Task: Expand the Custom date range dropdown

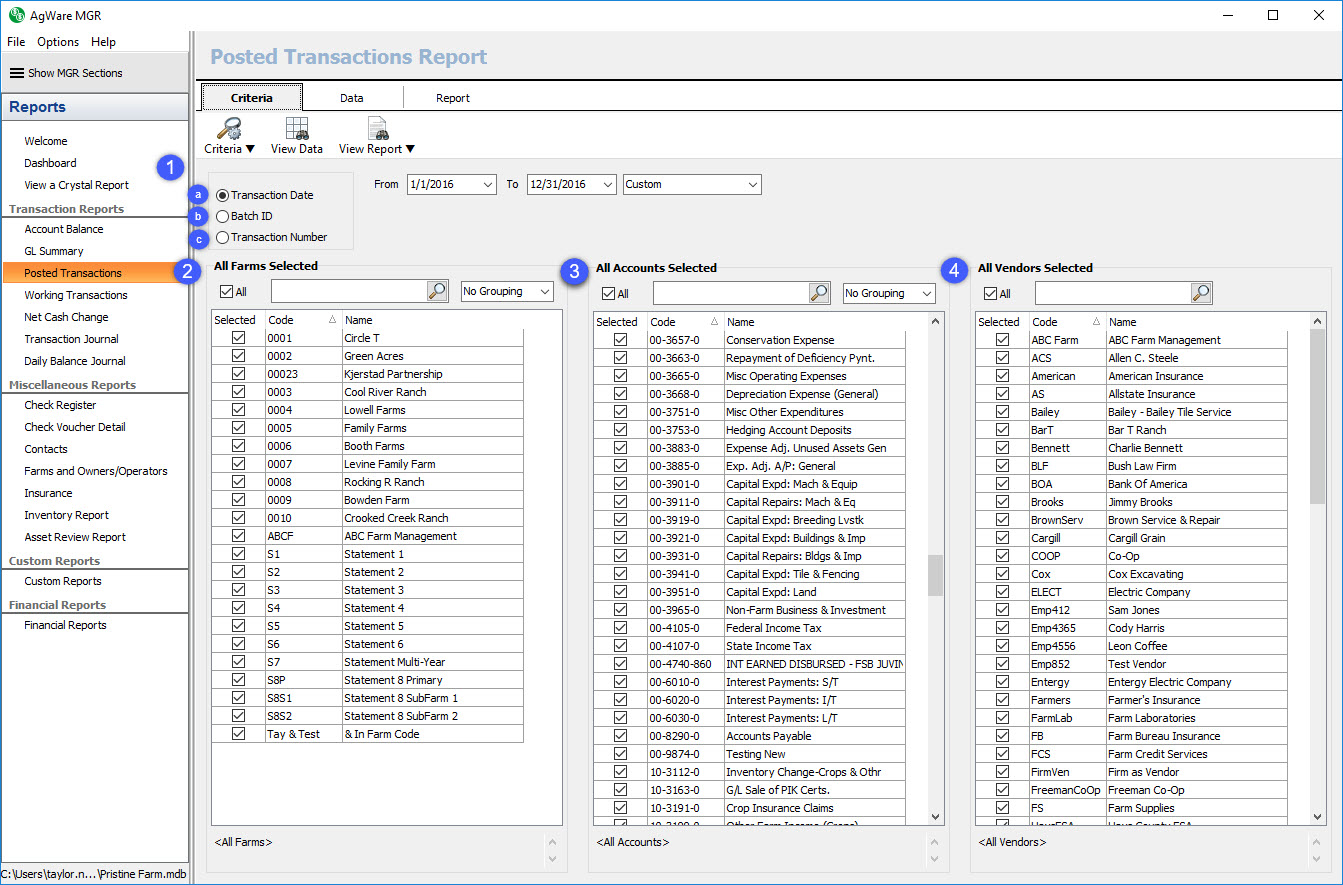Action: 751,185
